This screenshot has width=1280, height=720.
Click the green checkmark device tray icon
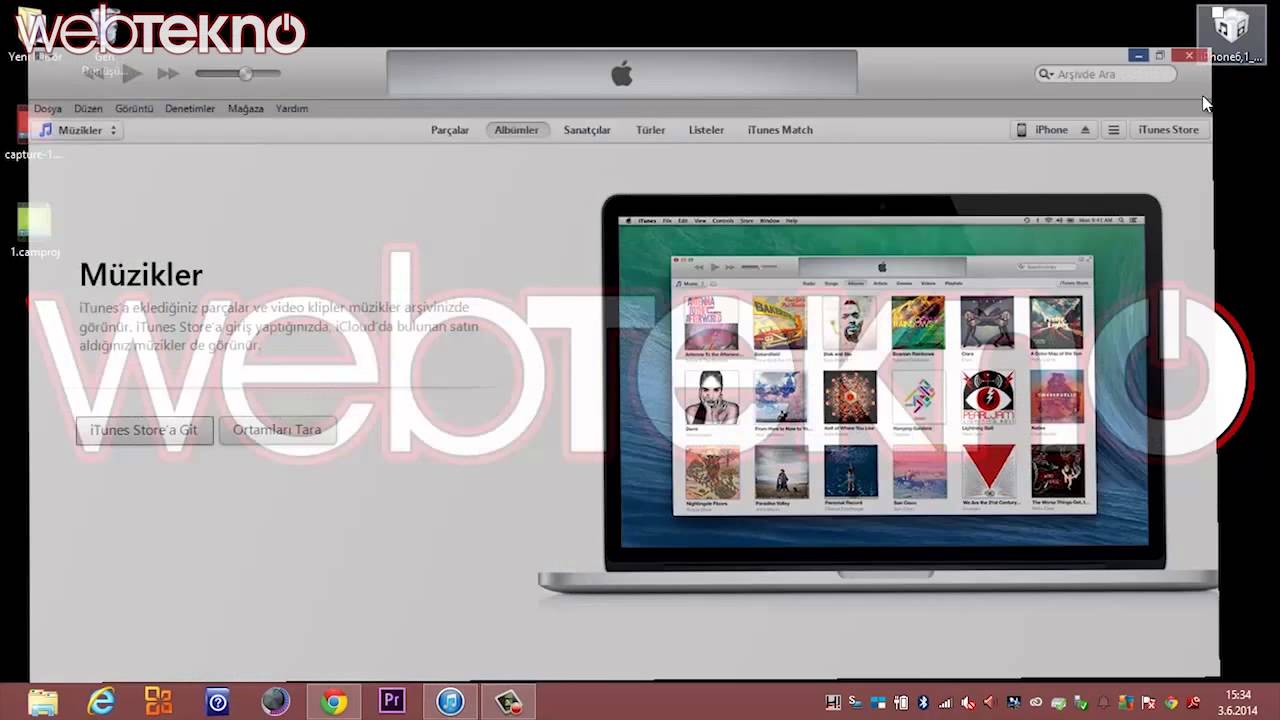point(1081,703)
